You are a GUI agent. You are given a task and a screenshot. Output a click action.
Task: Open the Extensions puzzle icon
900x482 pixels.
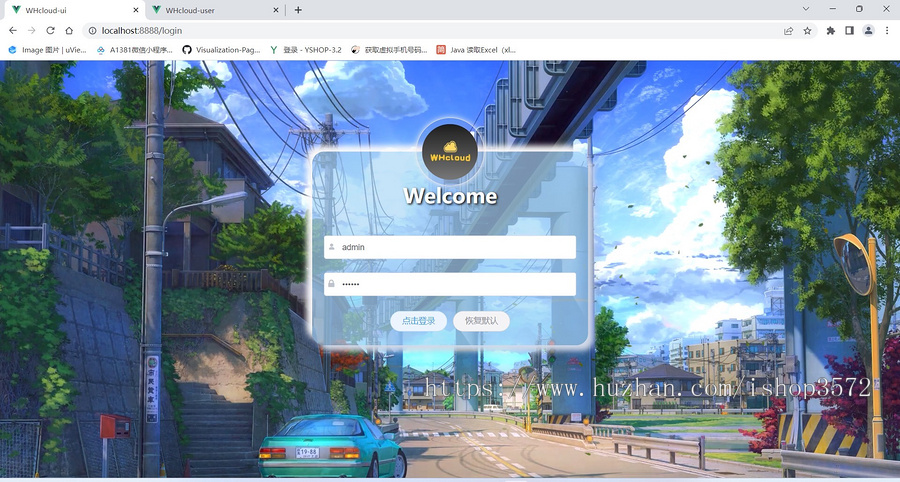pyautogui.click(x=831, y=30)
